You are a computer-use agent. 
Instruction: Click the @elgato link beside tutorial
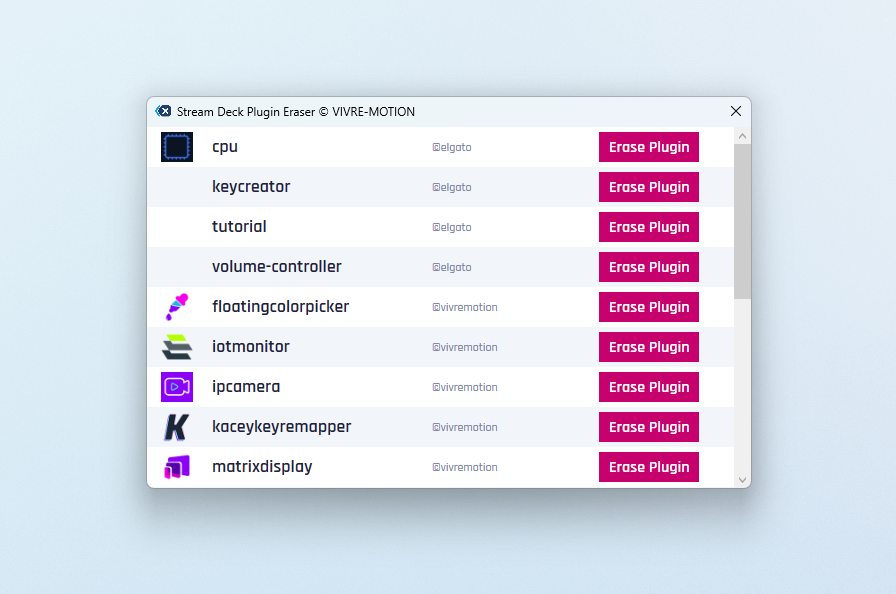click(x=452, y=227)
